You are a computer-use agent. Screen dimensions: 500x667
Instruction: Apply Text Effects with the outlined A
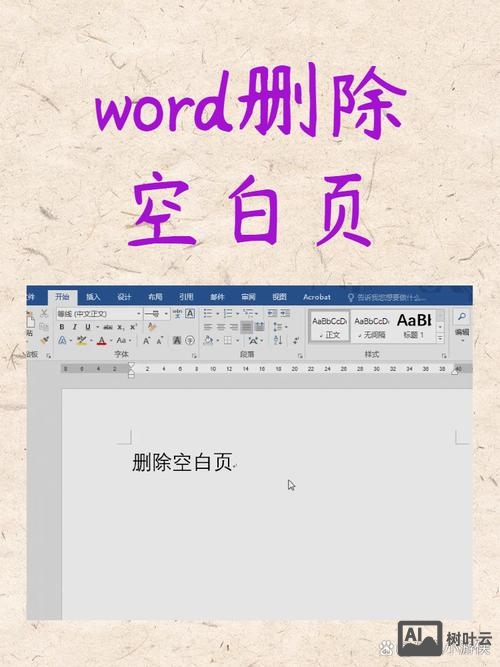(62, 340)
